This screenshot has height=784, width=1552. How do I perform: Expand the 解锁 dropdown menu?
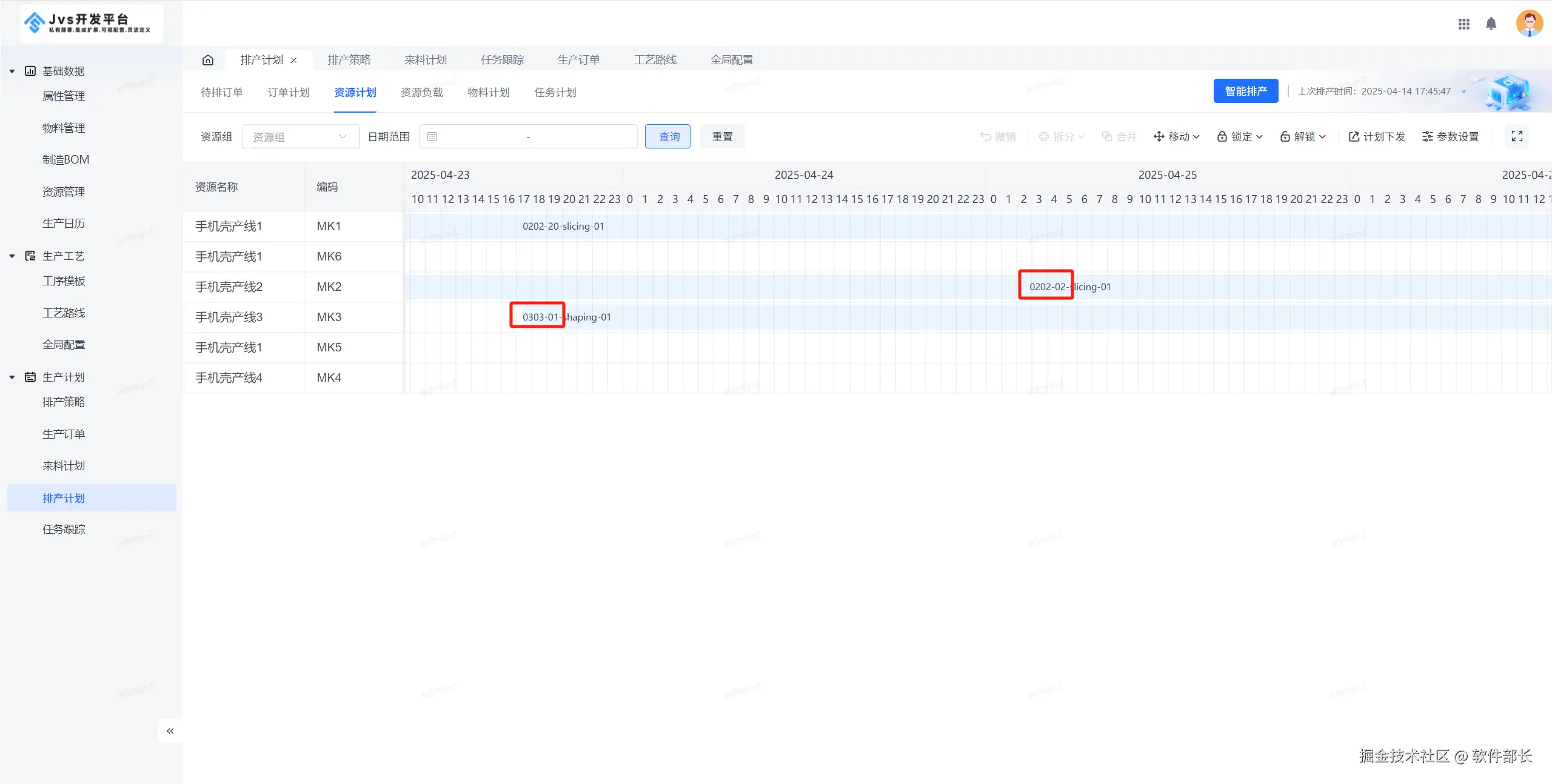[1303, 136]
